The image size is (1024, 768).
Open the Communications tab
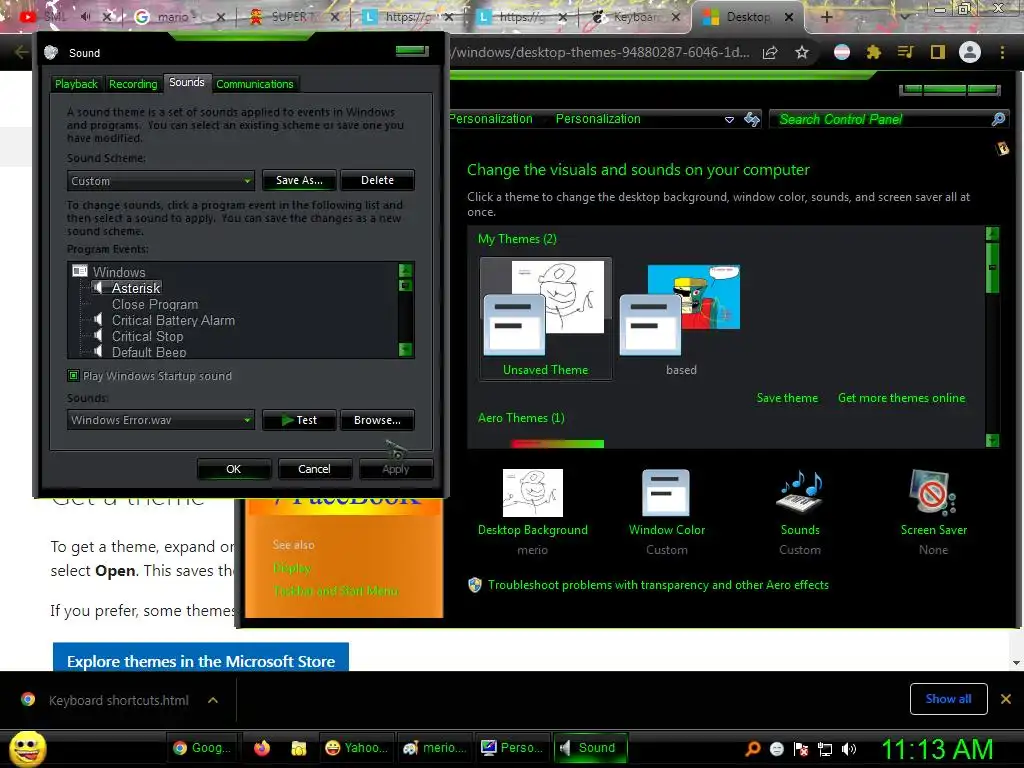pyautogui.click(x=255, y=84)
